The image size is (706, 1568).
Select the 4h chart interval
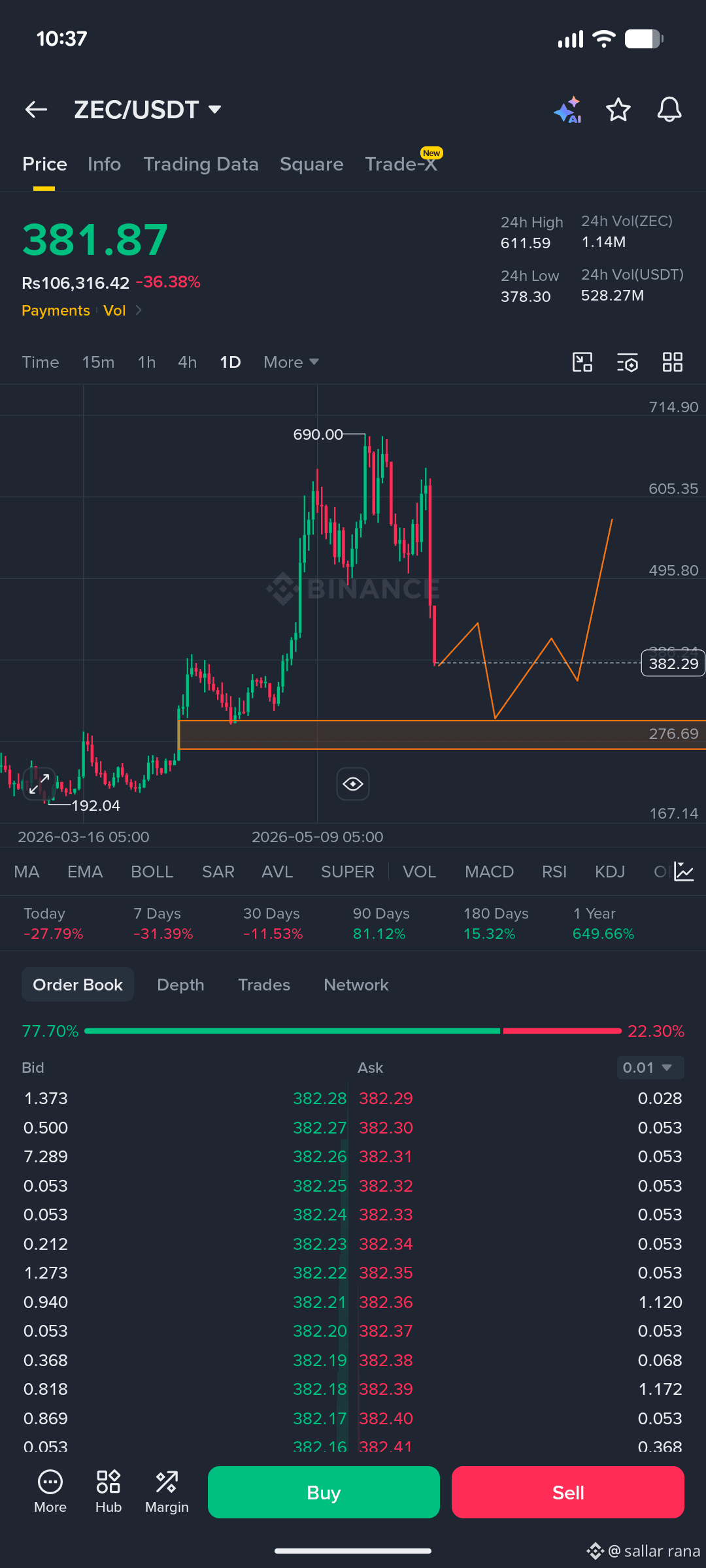coord(187,362)
